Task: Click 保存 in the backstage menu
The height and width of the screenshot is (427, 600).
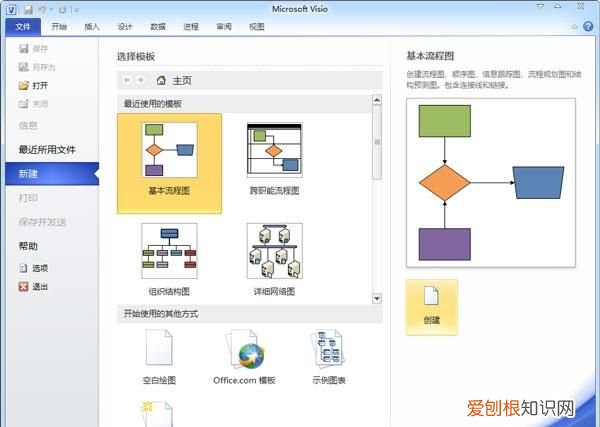Action: 34,49
